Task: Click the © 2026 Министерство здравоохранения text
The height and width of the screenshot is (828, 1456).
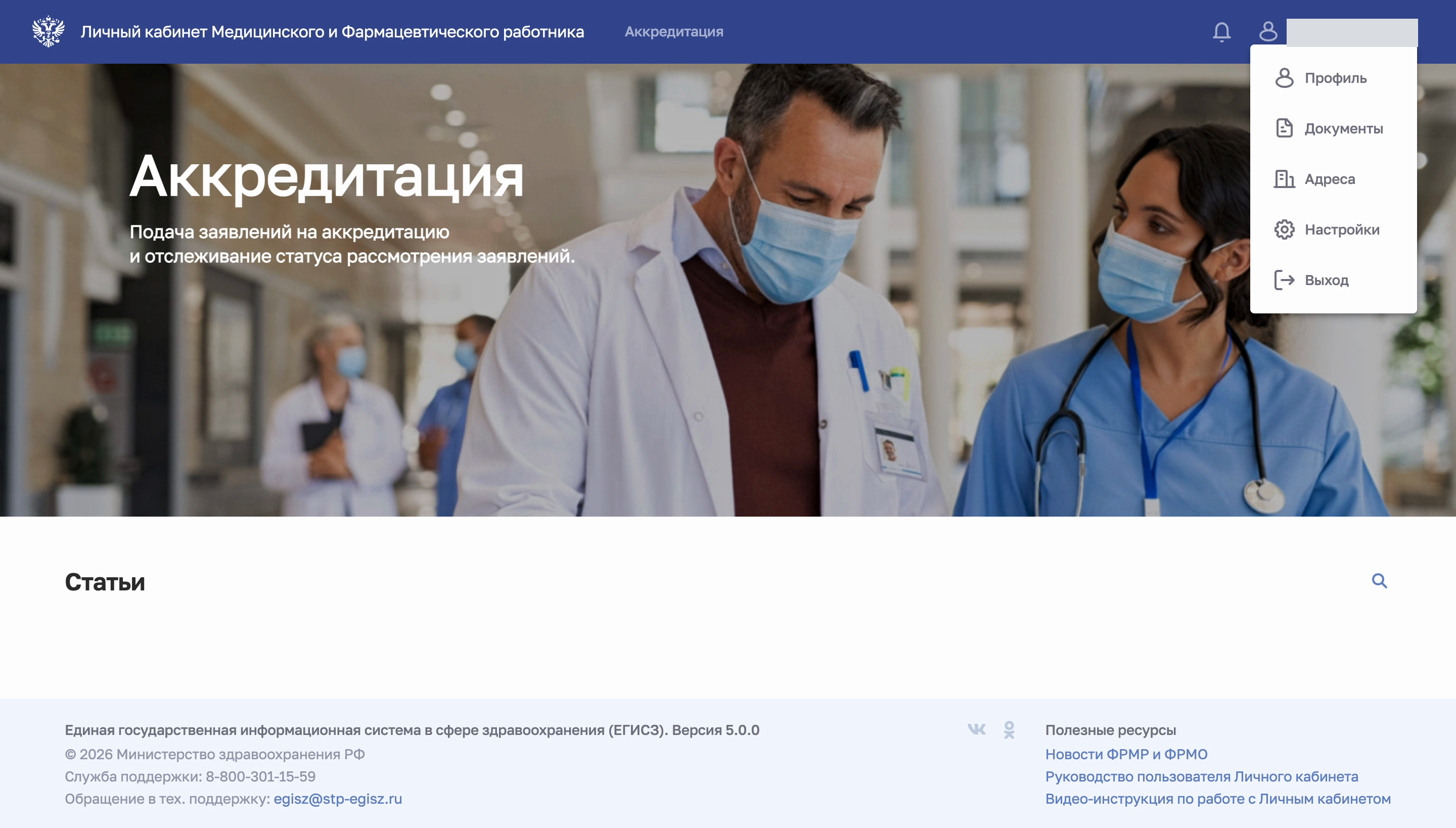Action: click(x=215, y=754)
